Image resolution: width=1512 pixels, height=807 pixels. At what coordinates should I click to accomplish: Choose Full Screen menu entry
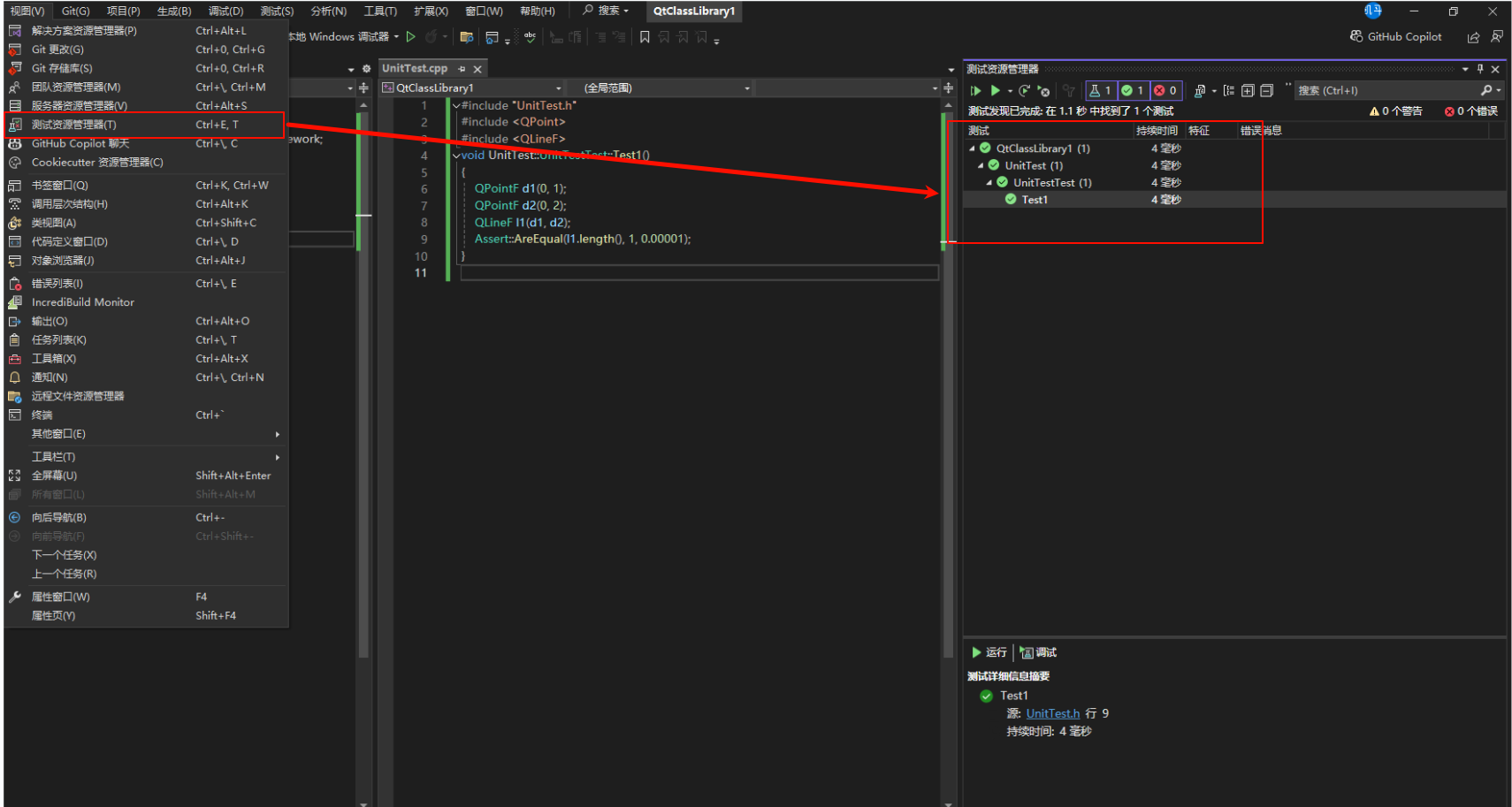pos(146,476)
